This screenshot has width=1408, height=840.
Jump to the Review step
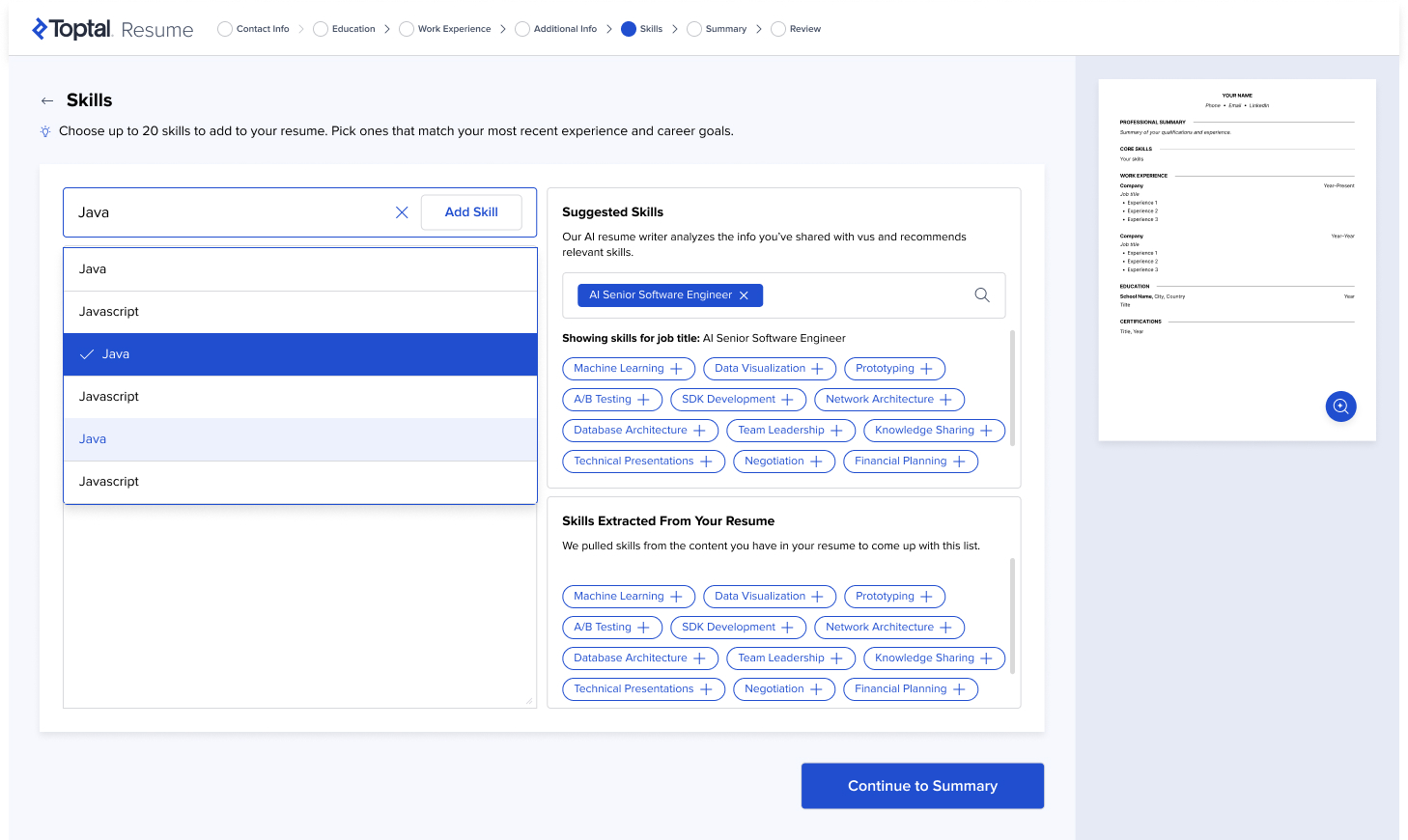coord(796,29)
